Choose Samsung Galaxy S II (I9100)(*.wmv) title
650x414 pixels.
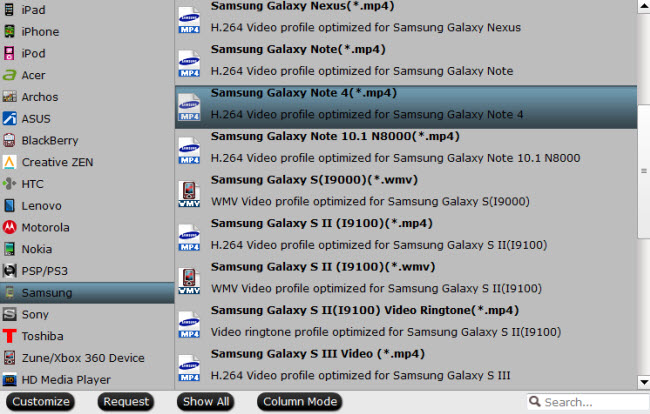pyautogui.click(x=323, y=266)
